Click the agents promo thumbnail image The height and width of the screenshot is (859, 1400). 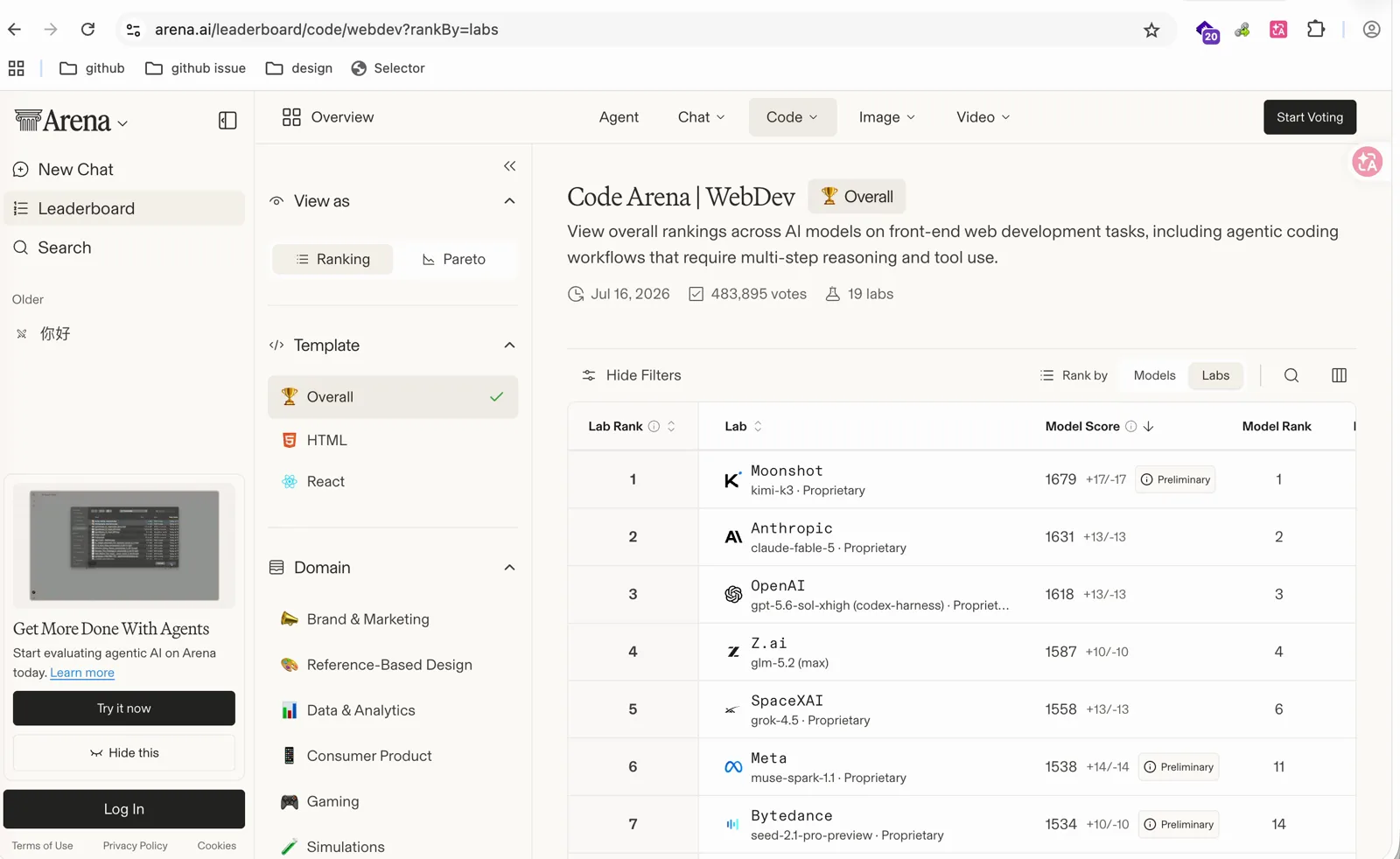coord(124,545)
